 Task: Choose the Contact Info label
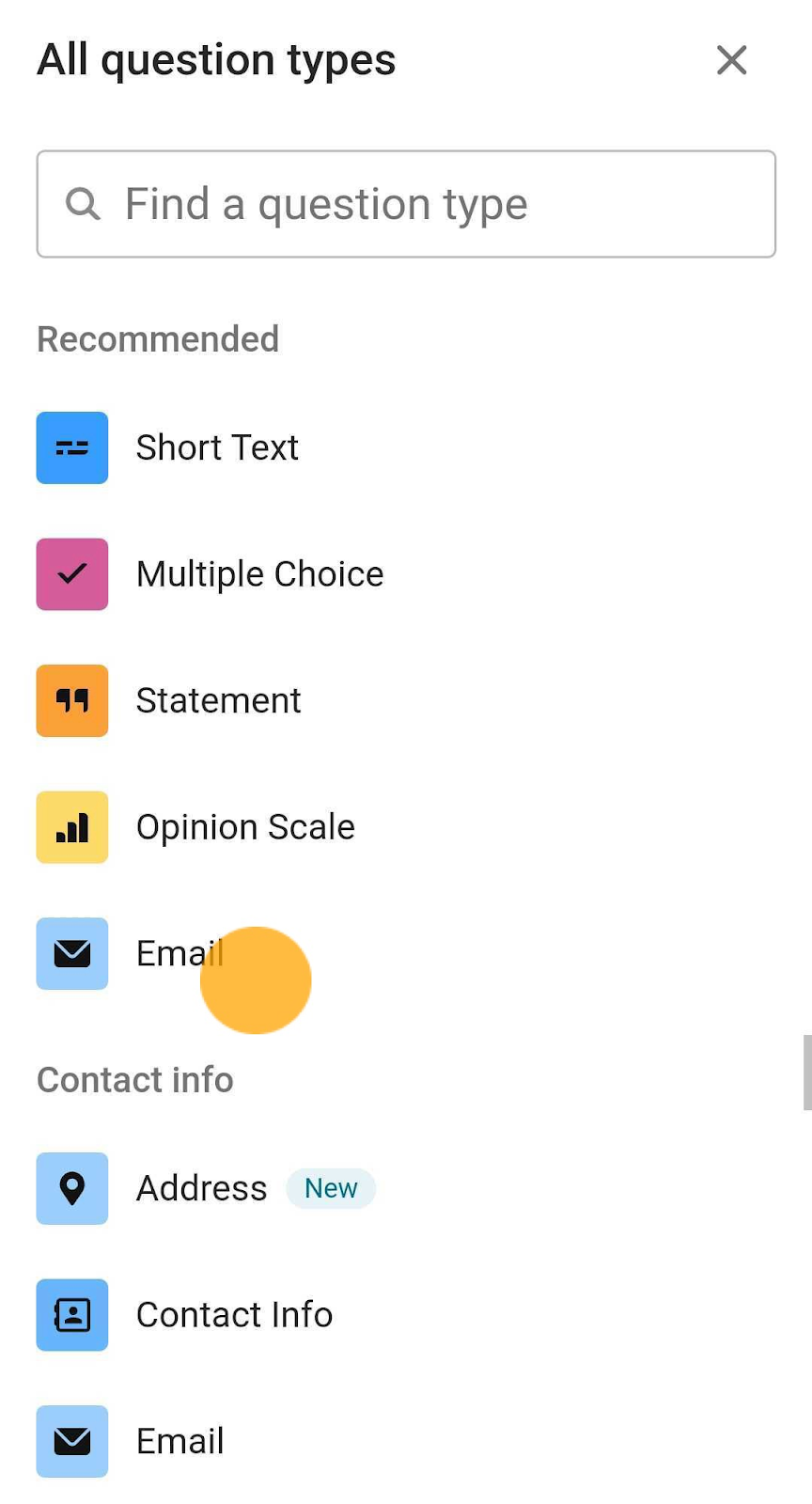tap(234, 1314)
